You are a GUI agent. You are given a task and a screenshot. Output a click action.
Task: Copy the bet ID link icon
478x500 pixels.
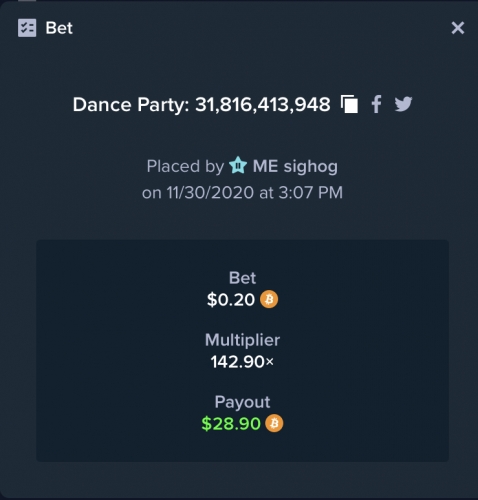[x=349, y=104]
